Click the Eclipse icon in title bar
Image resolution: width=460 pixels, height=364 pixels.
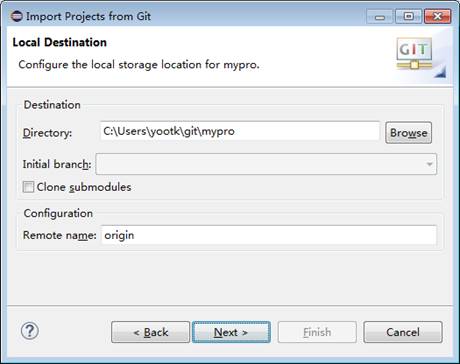click(17, 16)
